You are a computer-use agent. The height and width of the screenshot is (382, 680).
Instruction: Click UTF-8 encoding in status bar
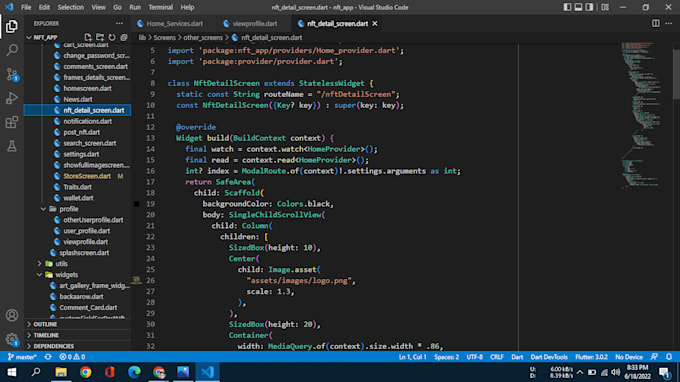tap(474, 357)
